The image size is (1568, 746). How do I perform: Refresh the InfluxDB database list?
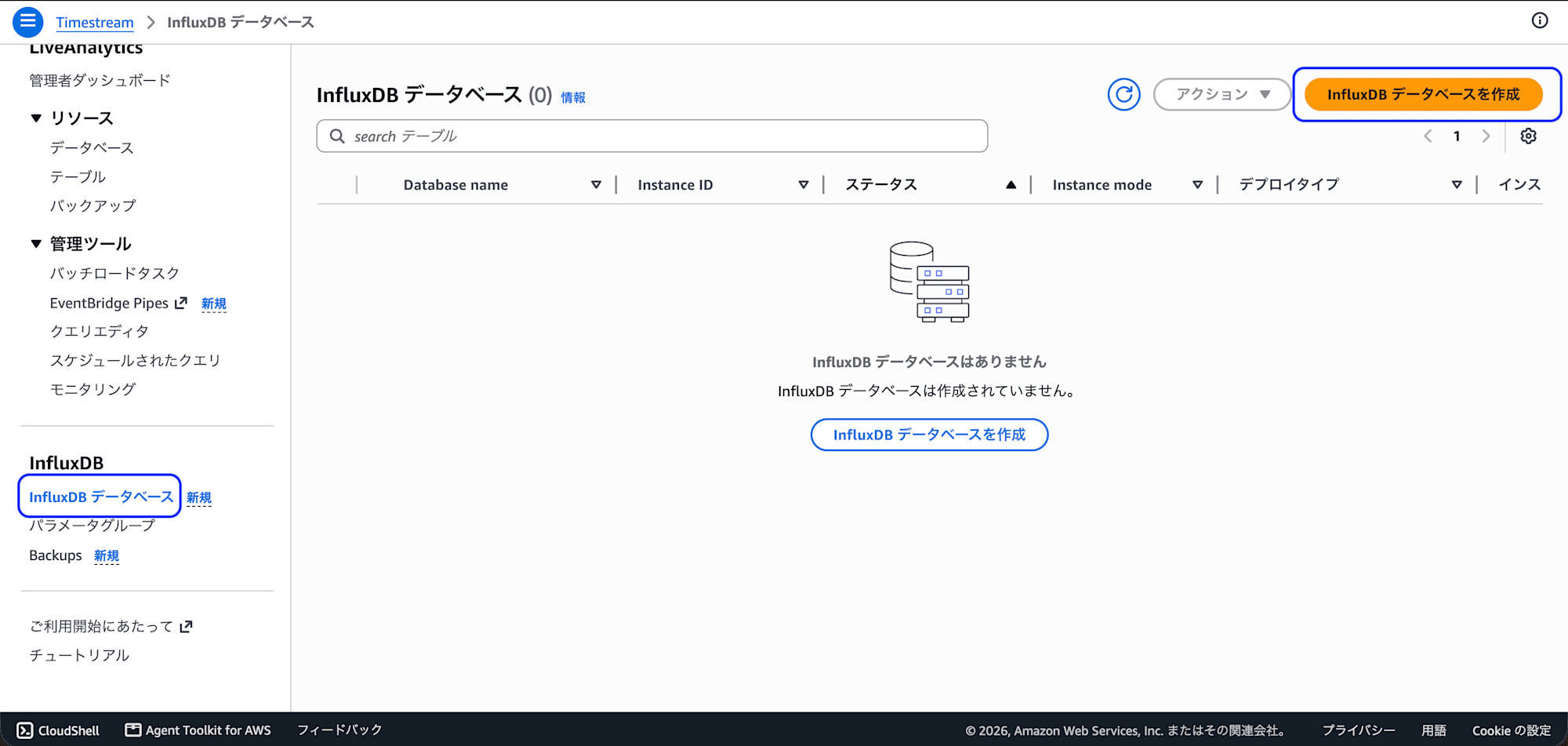[1123, 95]
